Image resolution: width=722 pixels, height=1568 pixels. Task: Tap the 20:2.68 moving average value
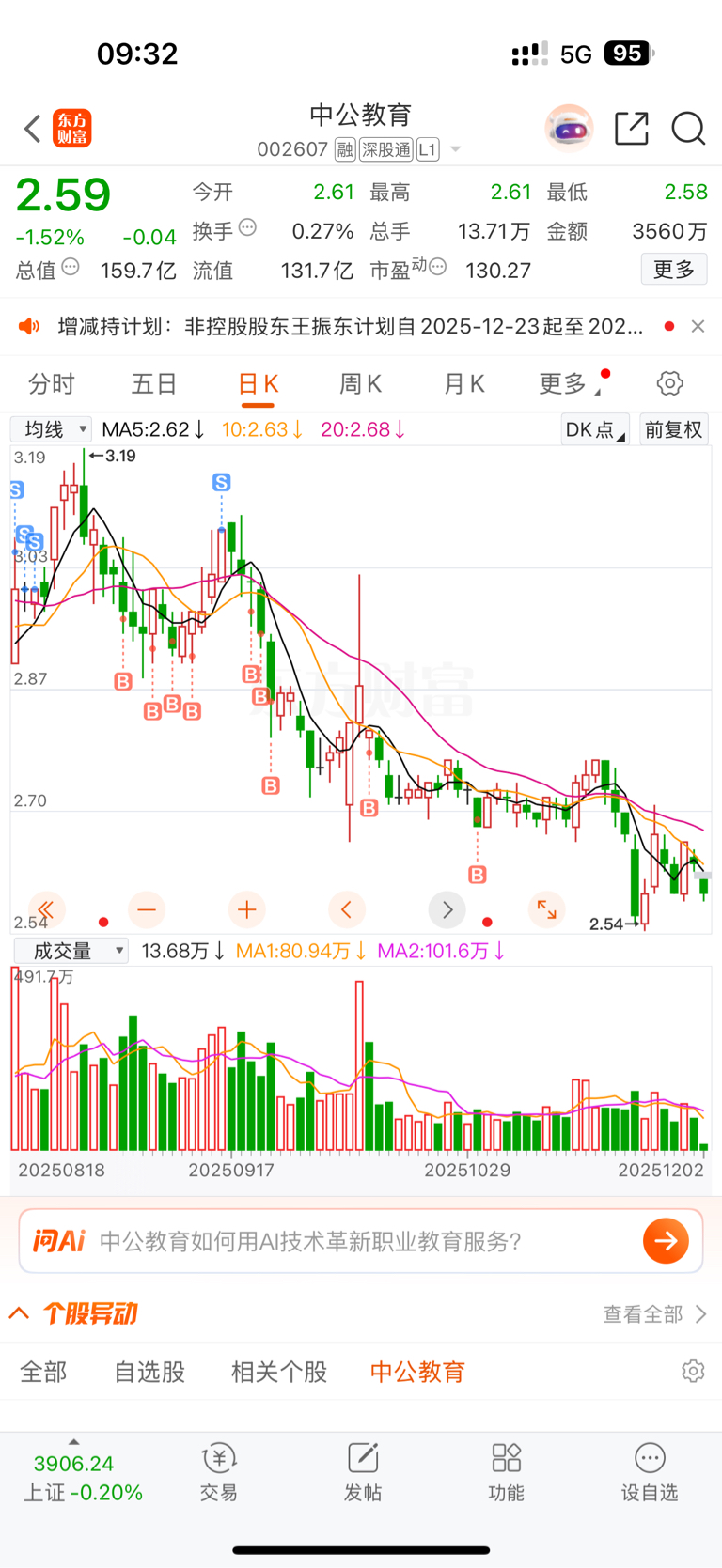click(x=363, y=429)
